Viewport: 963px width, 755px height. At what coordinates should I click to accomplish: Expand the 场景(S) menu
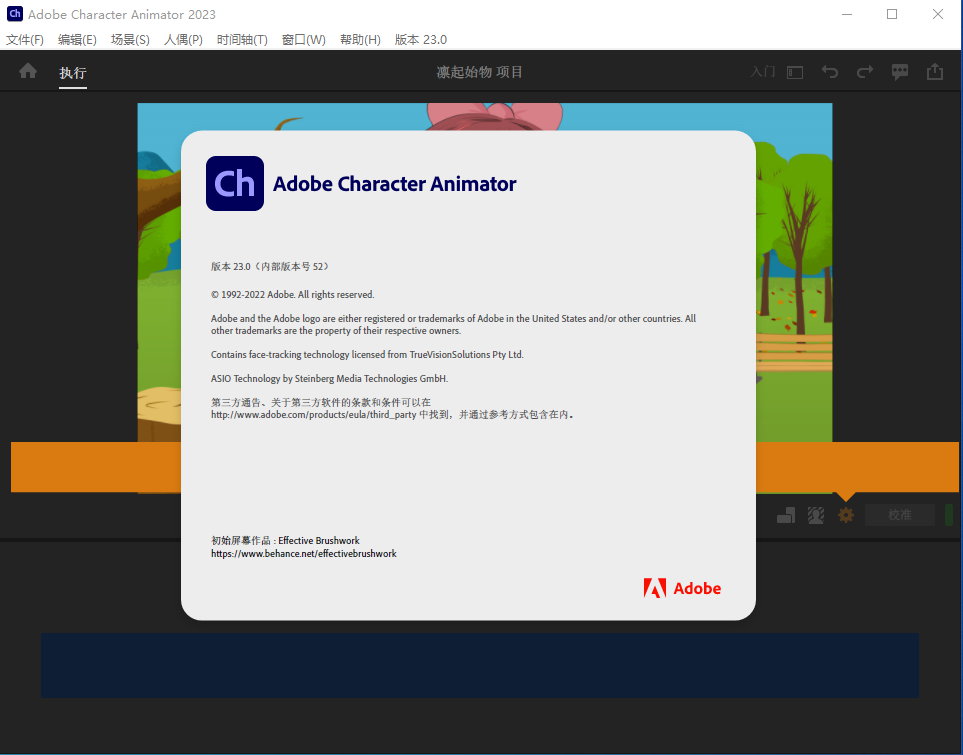click(x=130, y=40)
